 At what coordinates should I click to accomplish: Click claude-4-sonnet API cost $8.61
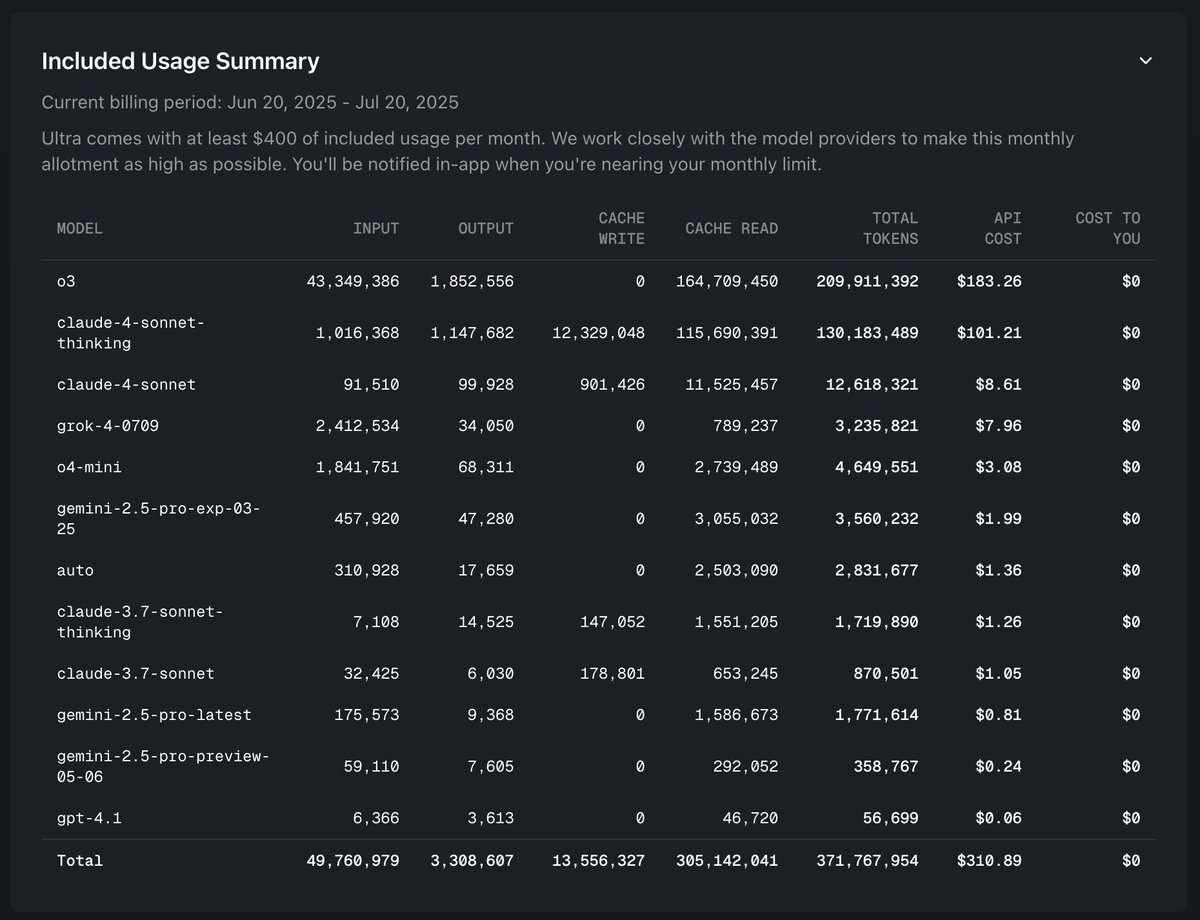999,384
